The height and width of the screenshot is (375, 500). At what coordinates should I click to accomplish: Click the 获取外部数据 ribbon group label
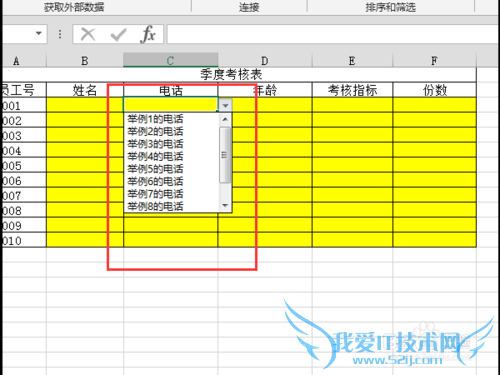(x=74, y=7)
